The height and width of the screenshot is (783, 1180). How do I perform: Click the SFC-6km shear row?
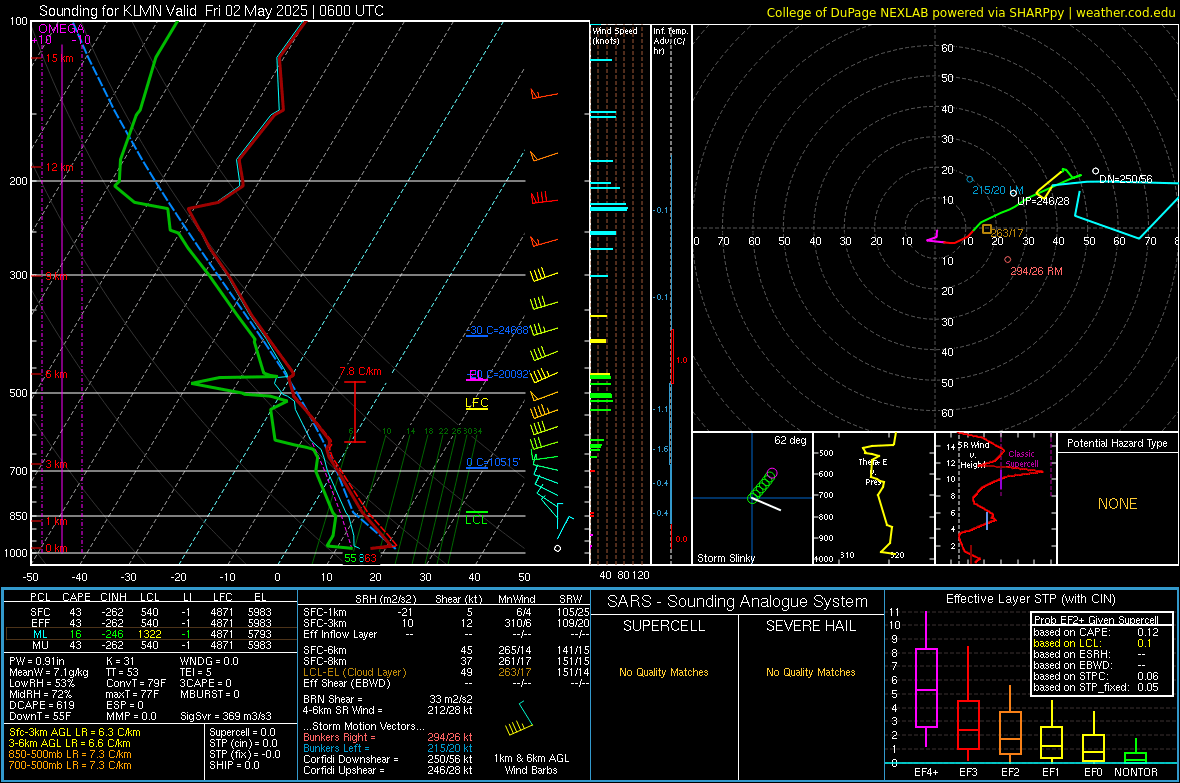[x=446, y=650]
